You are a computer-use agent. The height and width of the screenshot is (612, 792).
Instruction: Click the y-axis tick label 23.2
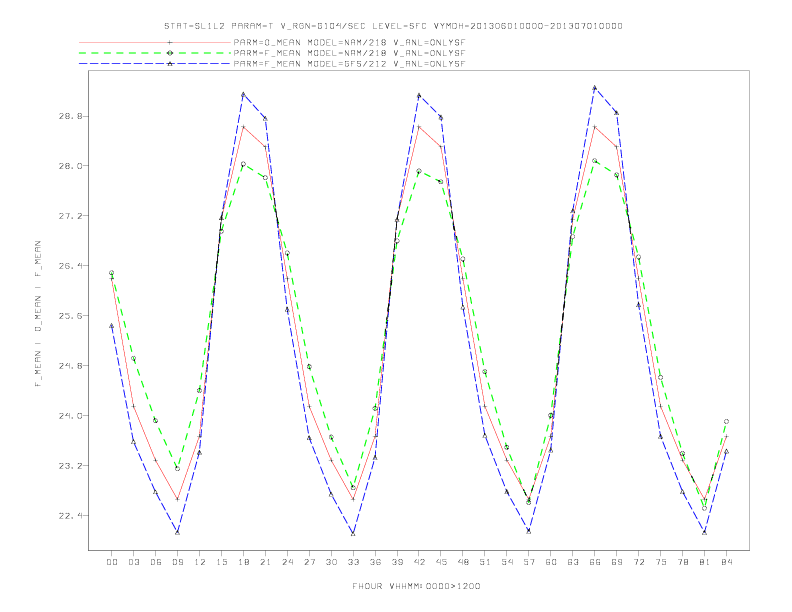pos(69,466)
